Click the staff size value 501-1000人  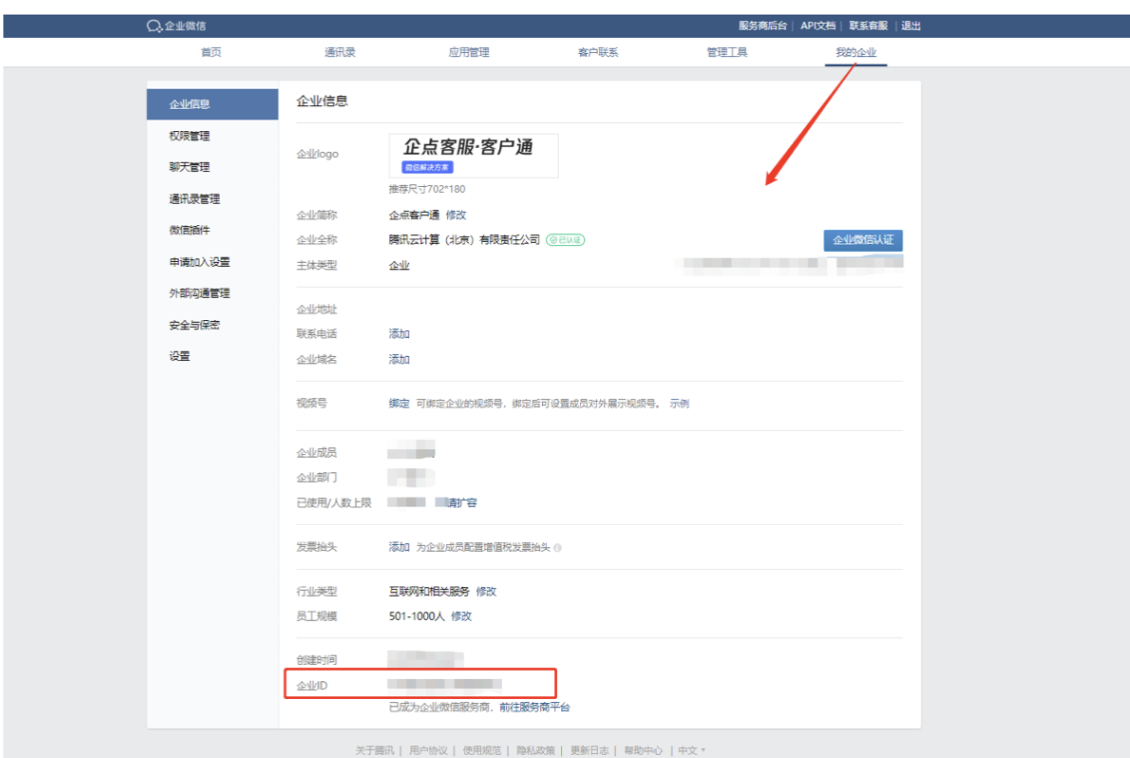tap(417, 616)
